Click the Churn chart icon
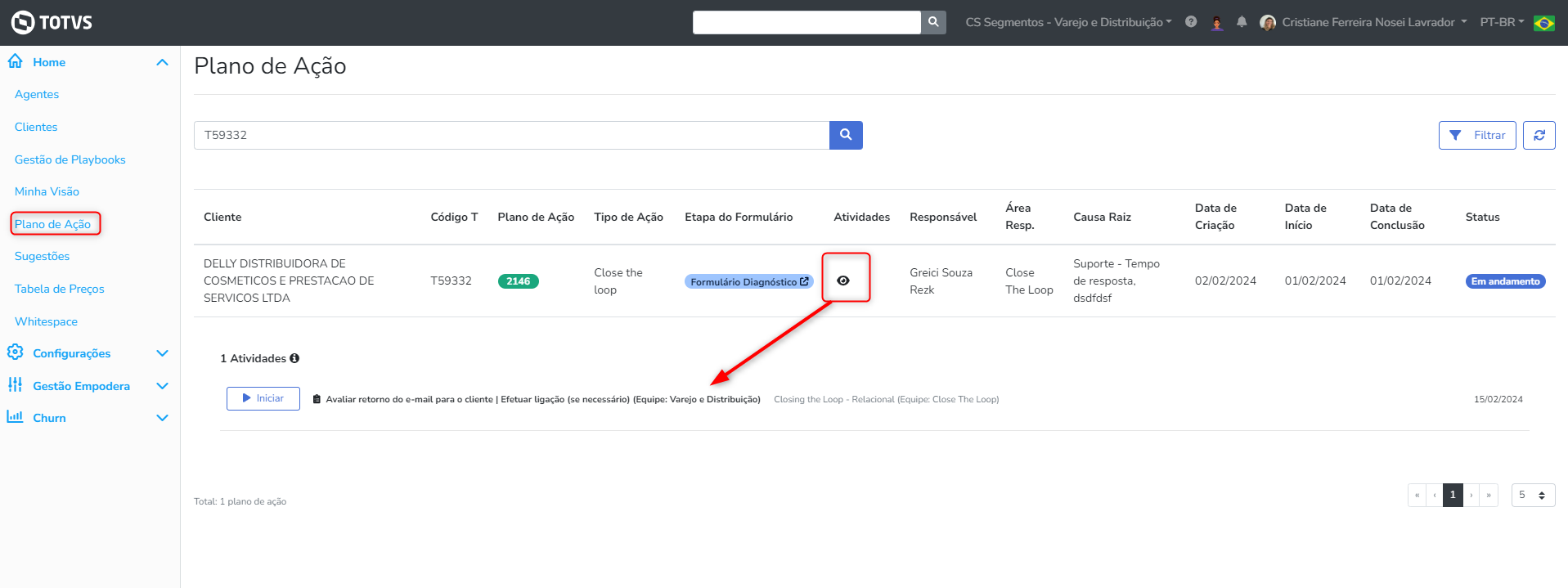The image size is (1568, 588). coord(15,417)
